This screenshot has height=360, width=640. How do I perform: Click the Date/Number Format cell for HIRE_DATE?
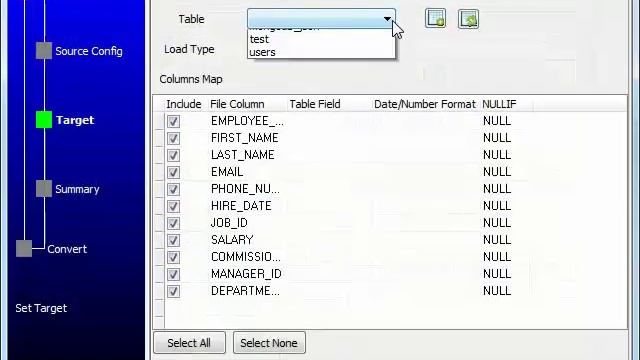pyautogui.click(x=425, y=206)
